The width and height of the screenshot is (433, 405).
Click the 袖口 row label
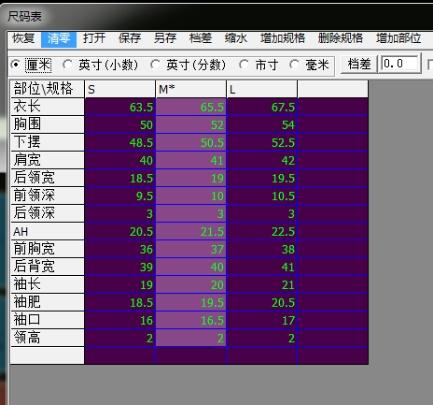click(x=47, y=320)
